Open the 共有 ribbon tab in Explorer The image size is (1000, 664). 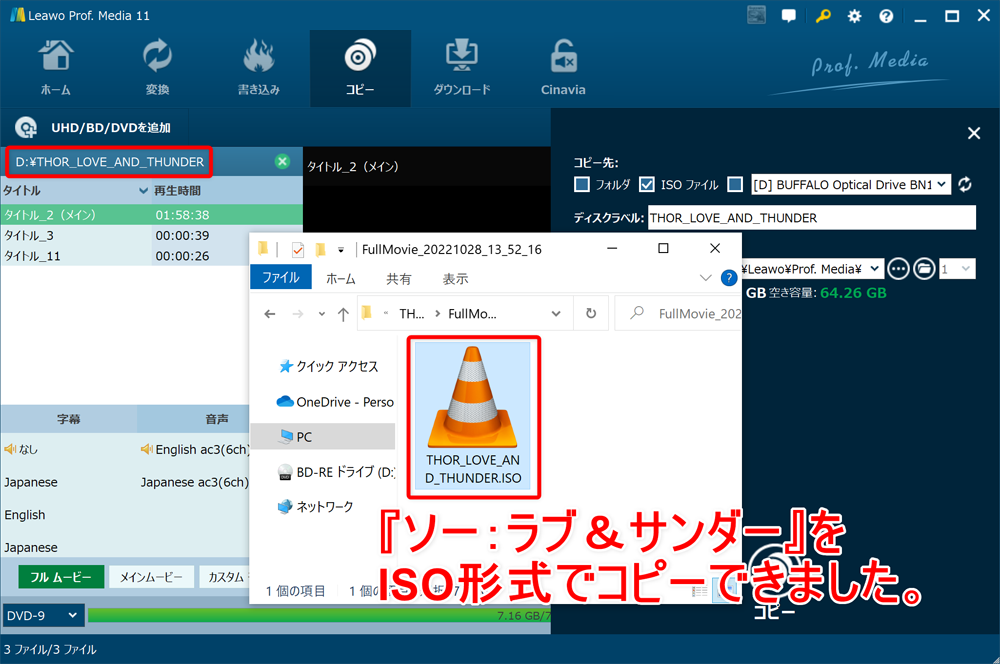point(399,279)
